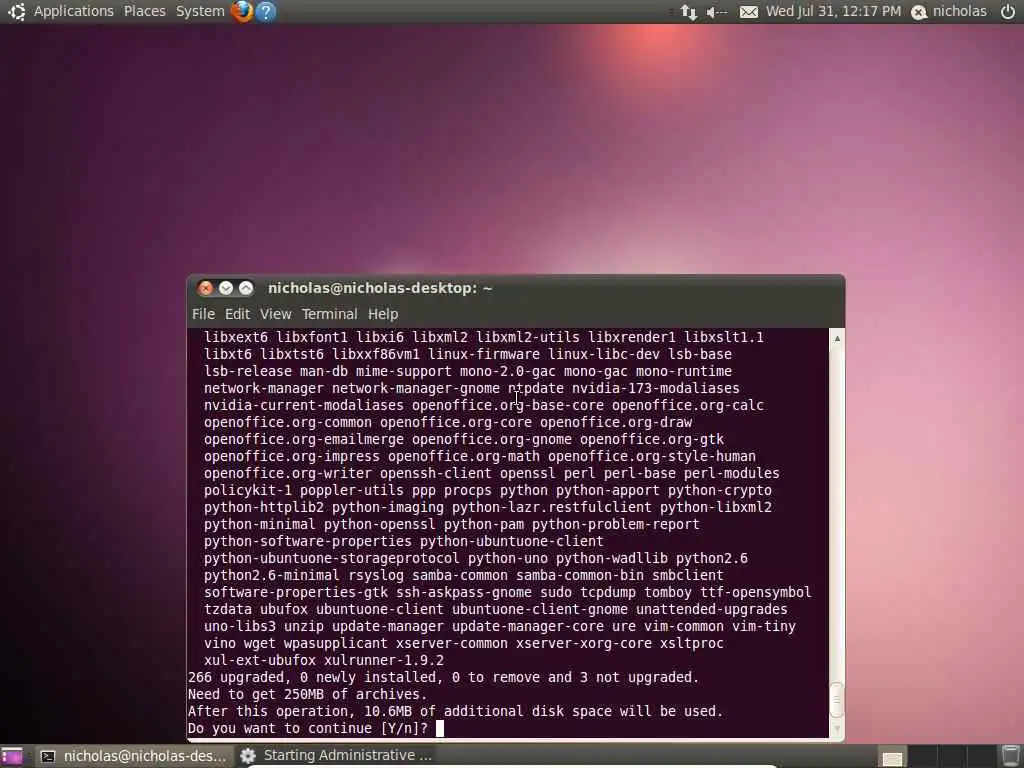Click the package name 'openoffice.org-writer'
The height and width of the screenshot is (768, 1024).
(288, 473)
